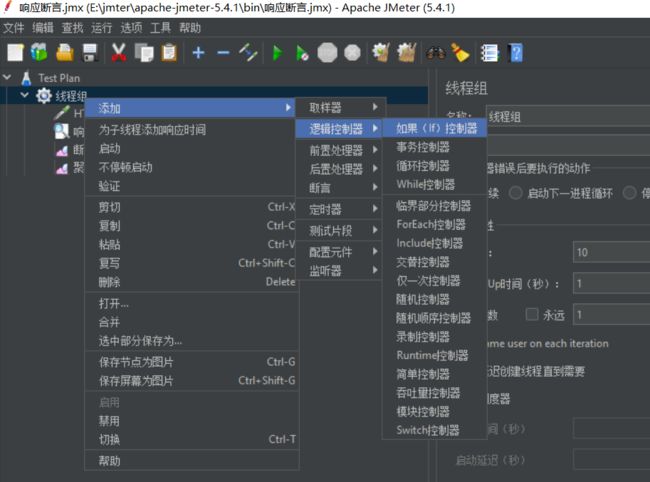Click the New test plan icon
Viewport: 650px width, 482px height.
point(15,53)
